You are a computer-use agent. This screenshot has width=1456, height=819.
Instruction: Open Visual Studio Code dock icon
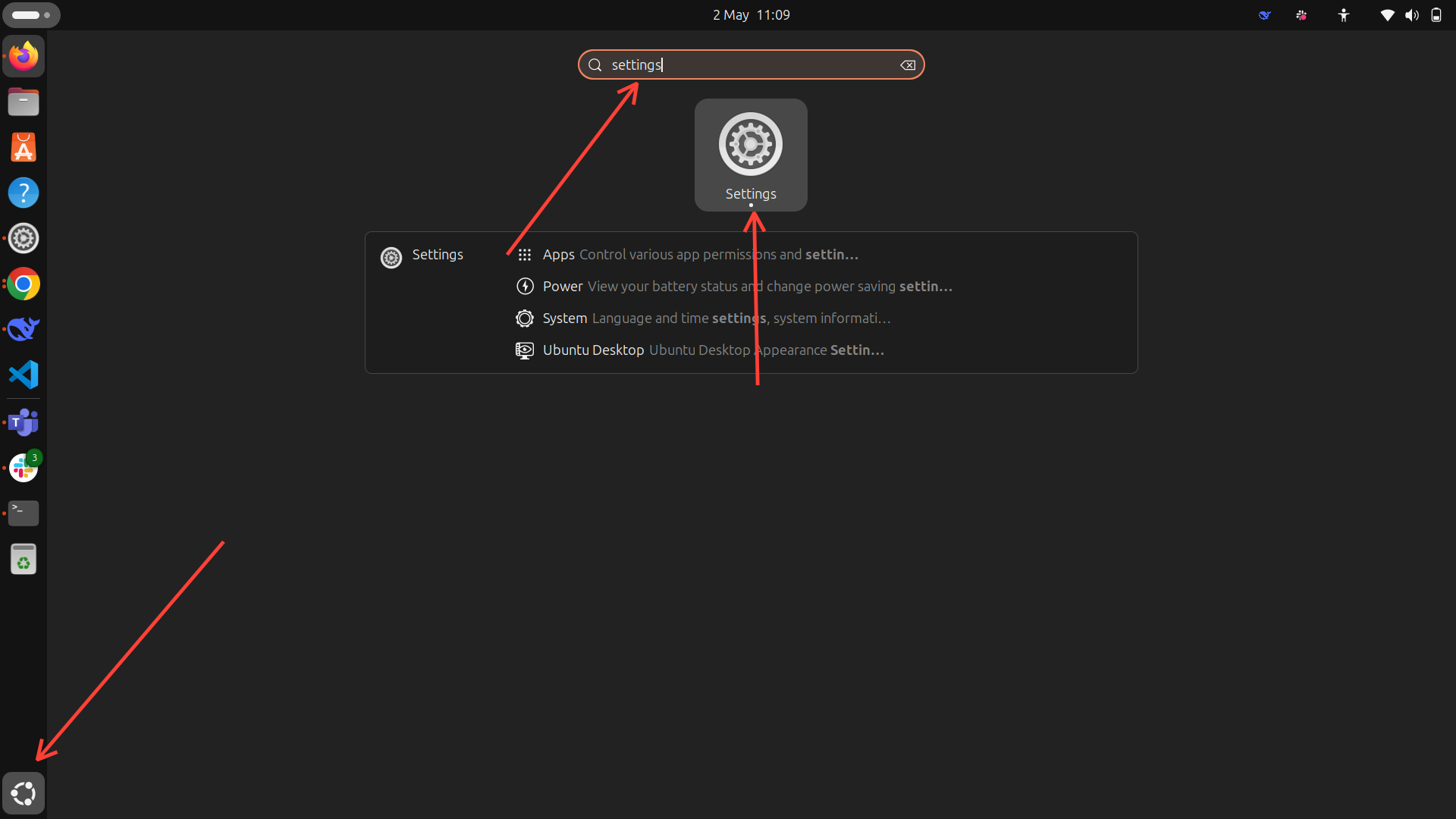(x=24, y=375)
